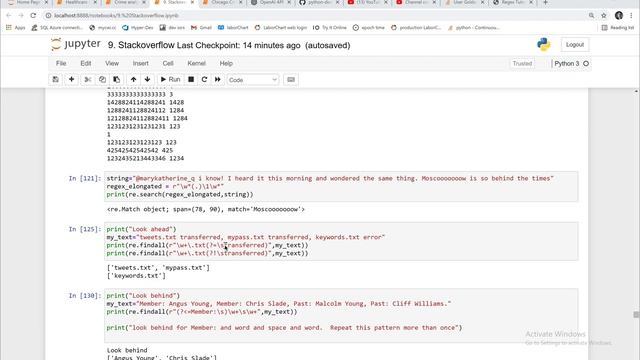Select the In [121] code cell
The height and width of the screenshot is (360, 640).
341,186
